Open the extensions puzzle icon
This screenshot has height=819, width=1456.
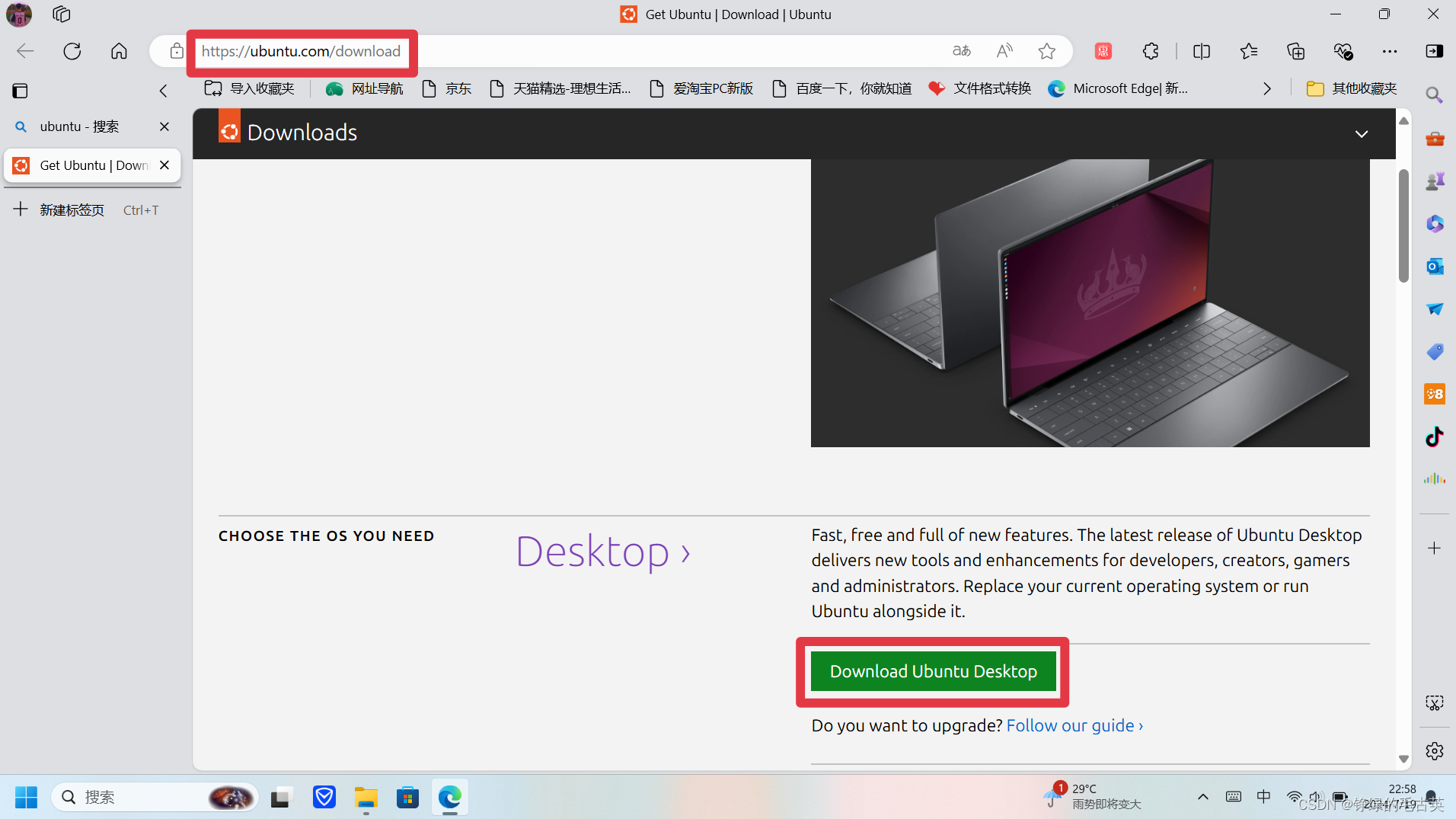click(1151, 51)
